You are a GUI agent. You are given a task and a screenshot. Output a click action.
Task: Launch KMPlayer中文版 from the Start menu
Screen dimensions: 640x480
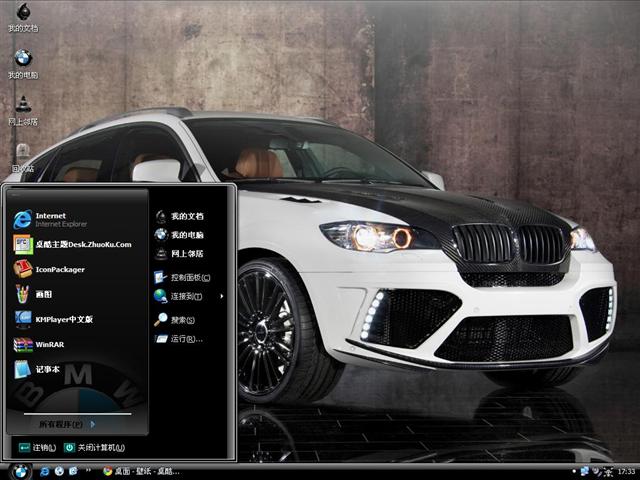coord(63,319)
